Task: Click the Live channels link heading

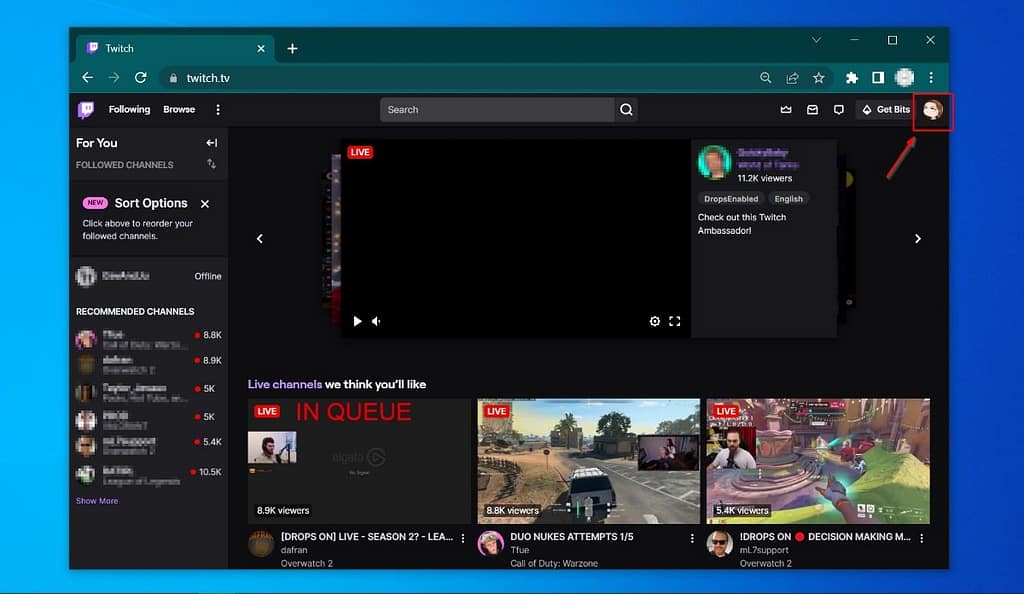Action: [285, 384]
